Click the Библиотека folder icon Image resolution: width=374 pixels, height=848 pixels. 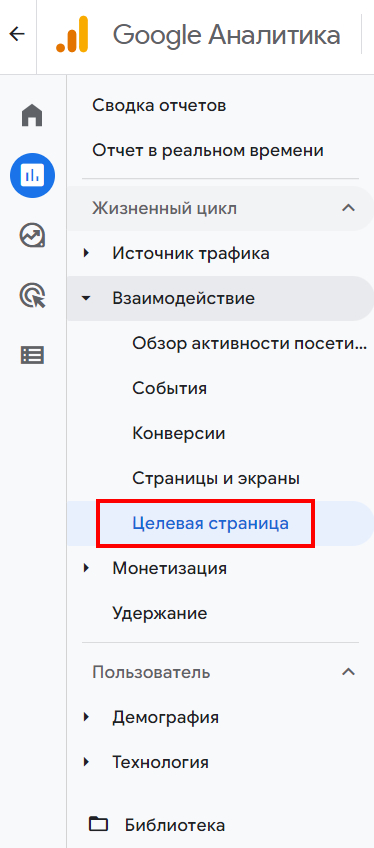point(98,824)
